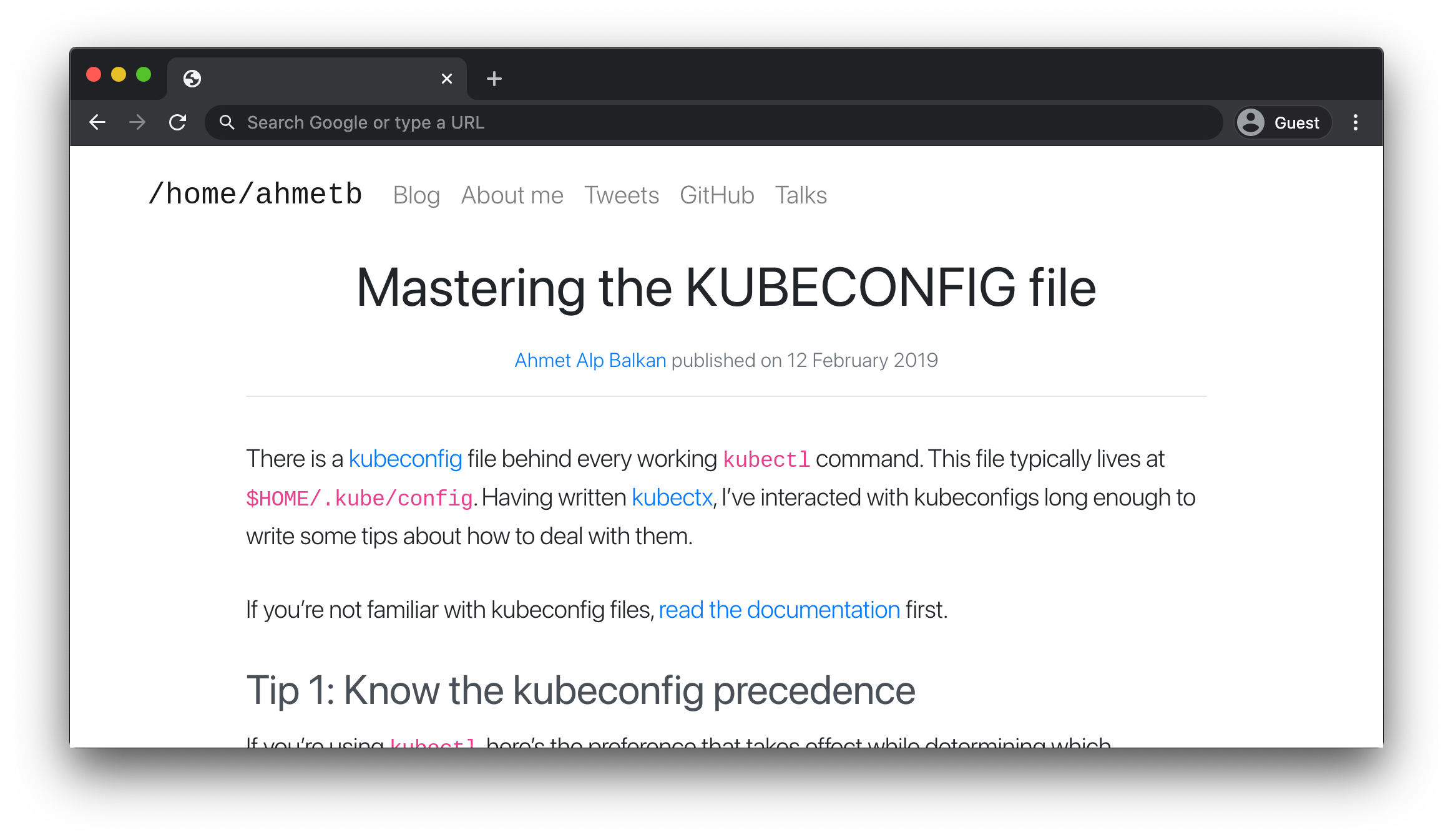1453x840 pixels.
Task: Click the globe favicon on the tab
Action: point(192,79)
